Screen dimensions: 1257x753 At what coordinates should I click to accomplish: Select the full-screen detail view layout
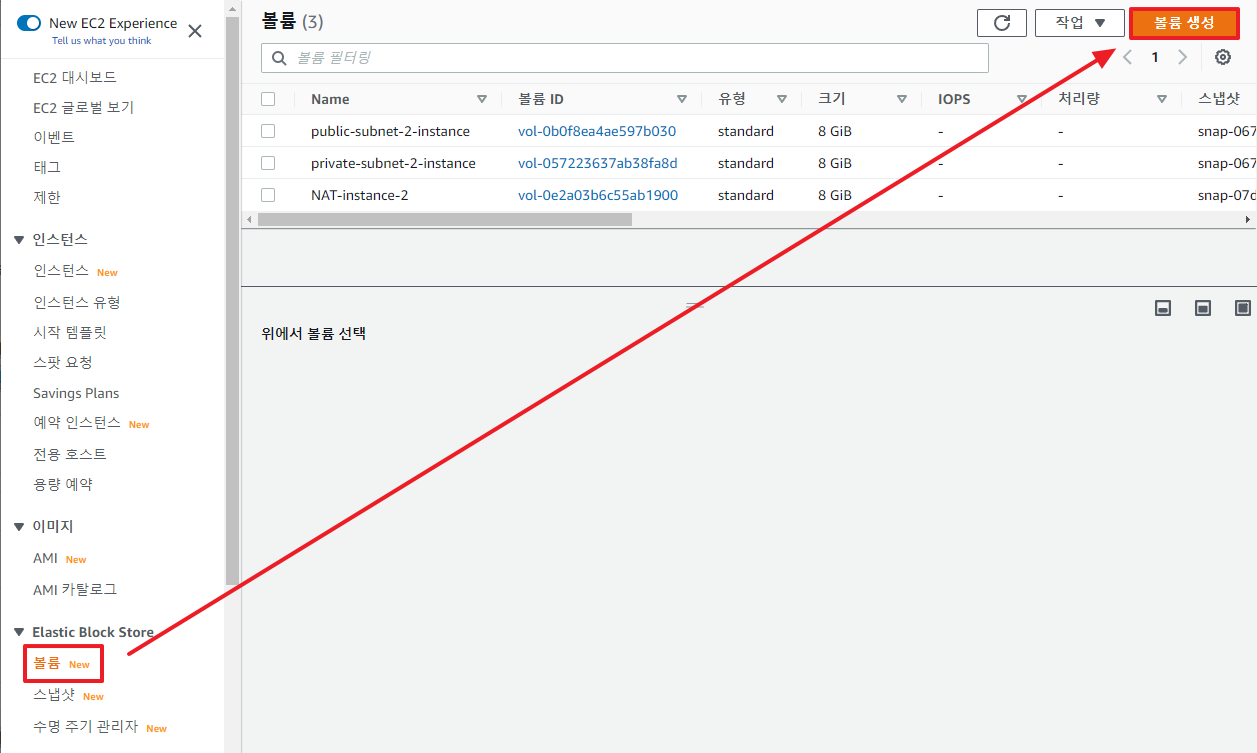point(1242,308)
